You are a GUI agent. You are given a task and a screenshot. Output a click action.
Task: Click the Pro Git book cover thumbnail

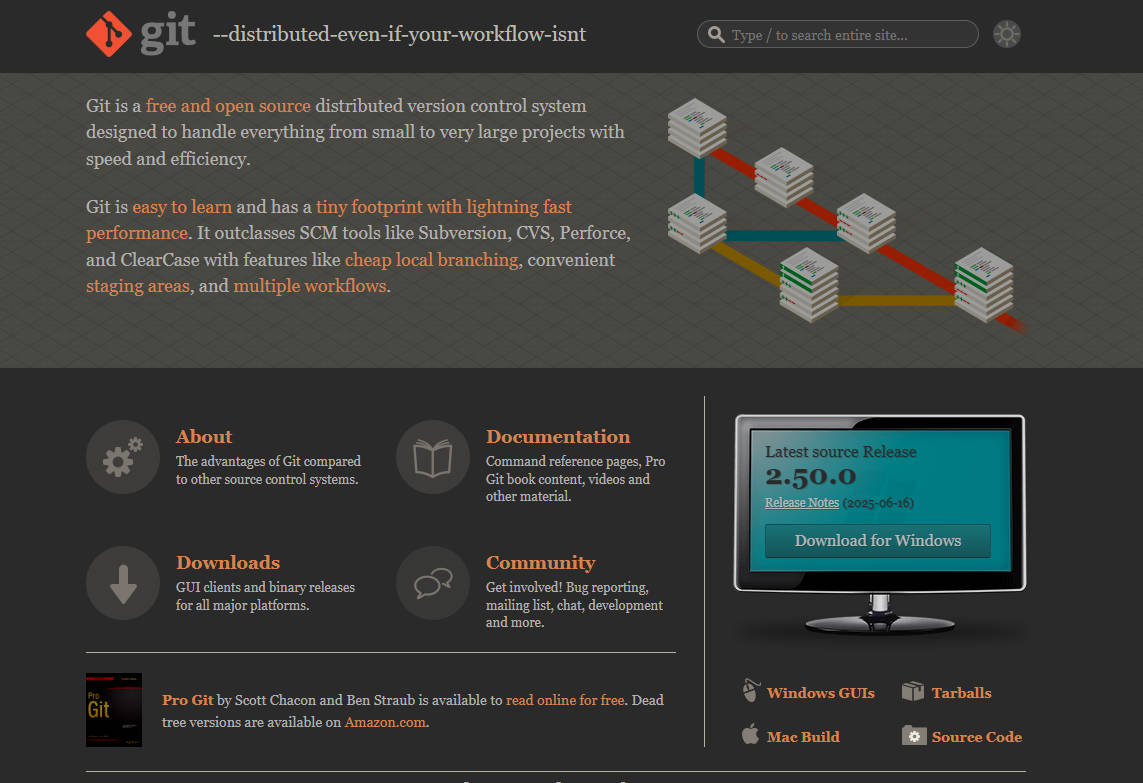tap(114, 709)
